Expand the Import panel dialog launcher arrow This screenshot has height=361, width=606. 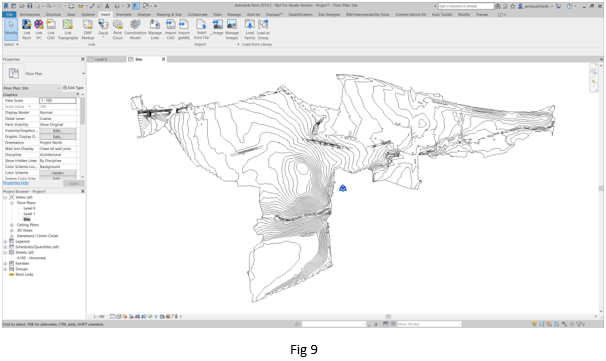[238, 44]
